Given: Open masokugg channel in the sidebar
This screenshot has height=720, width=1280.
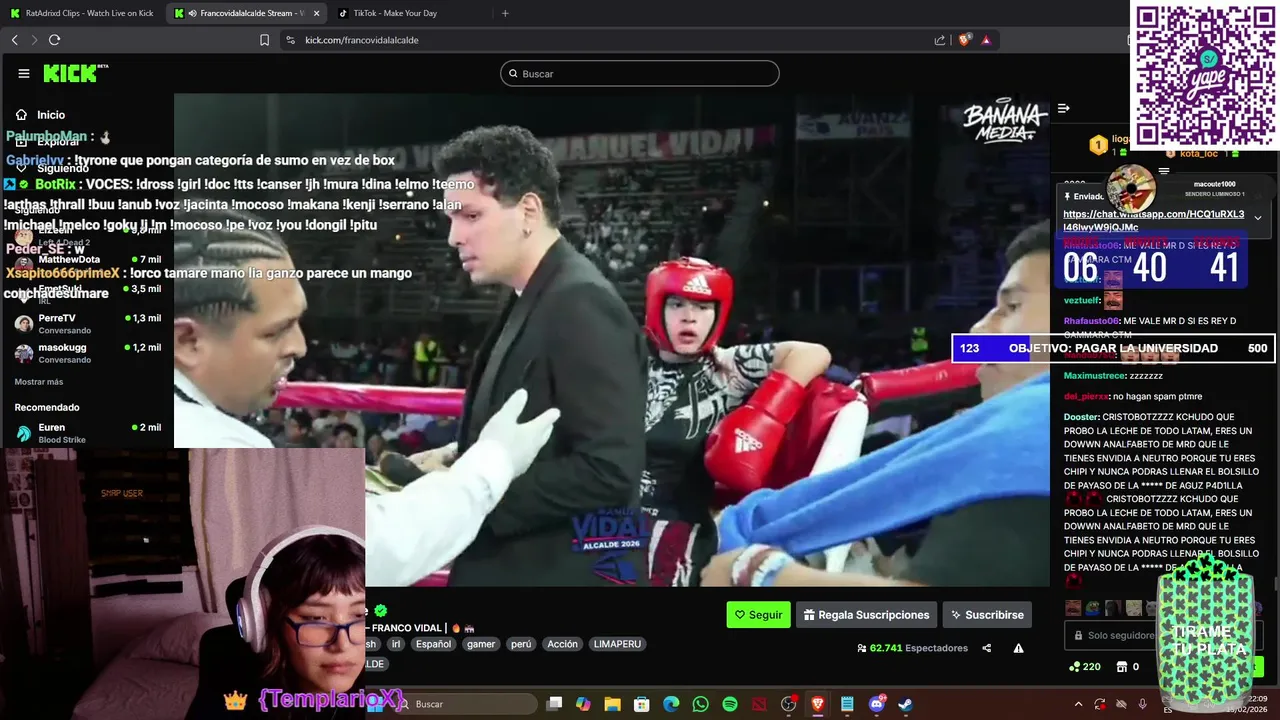Looking at the screenshot, I should (87, 352).
